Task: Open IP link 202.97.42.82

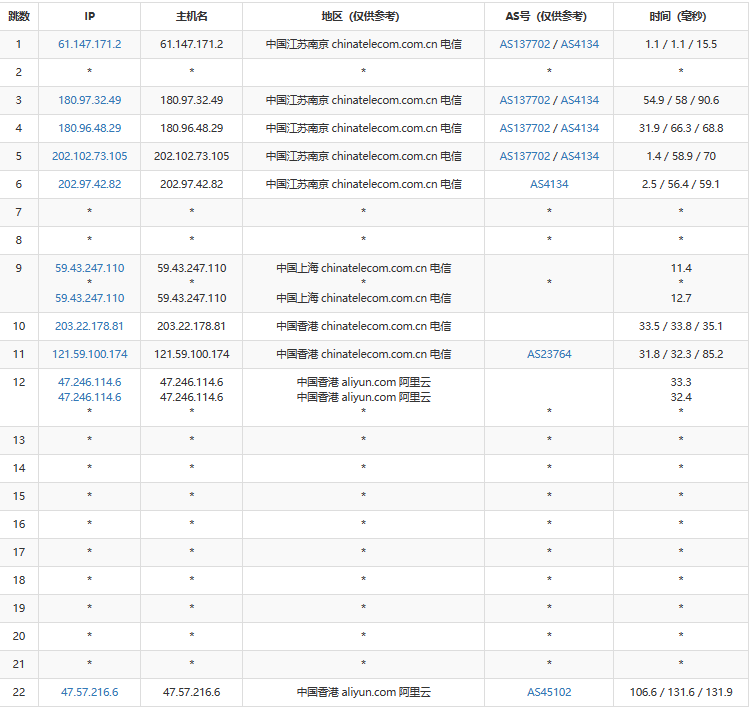Action: pyautogui.click(x=89, y=184)
